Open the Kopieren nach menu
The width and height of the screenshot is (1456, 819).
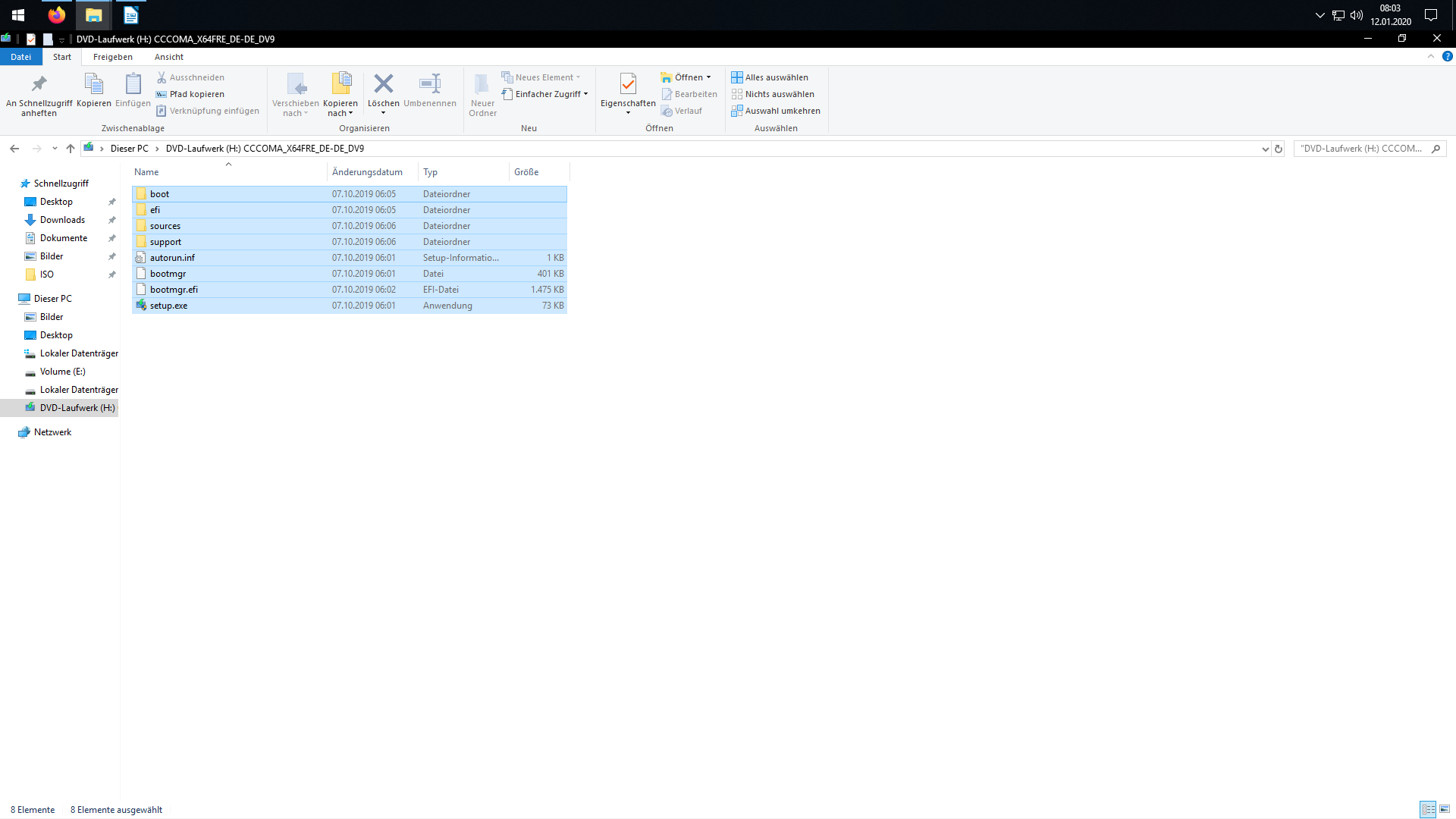click(x=340, y=94)
